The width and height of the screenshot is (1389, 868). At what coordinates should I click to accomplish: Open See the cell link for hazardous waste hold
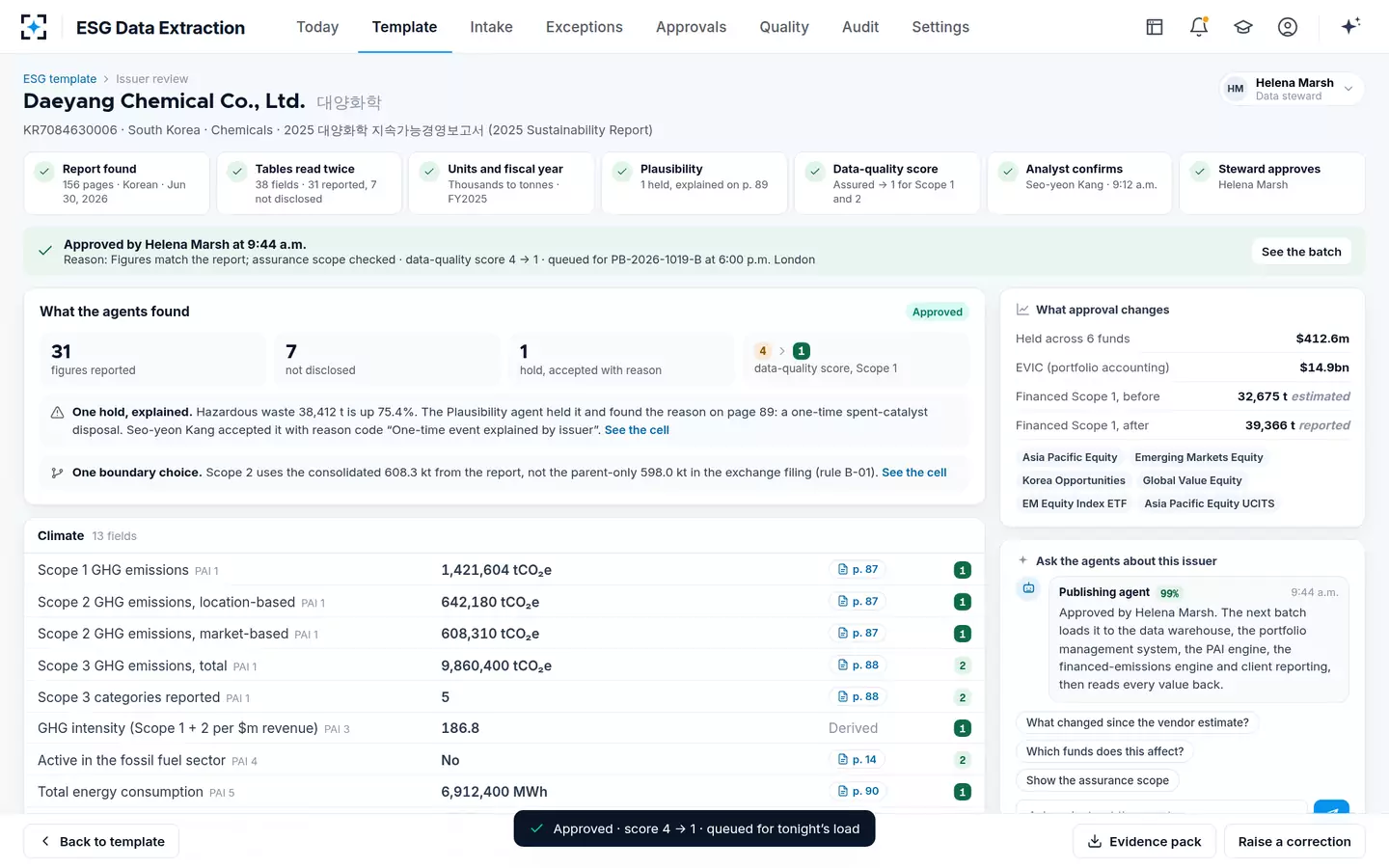pyautogui.click(x=637, y=430)
